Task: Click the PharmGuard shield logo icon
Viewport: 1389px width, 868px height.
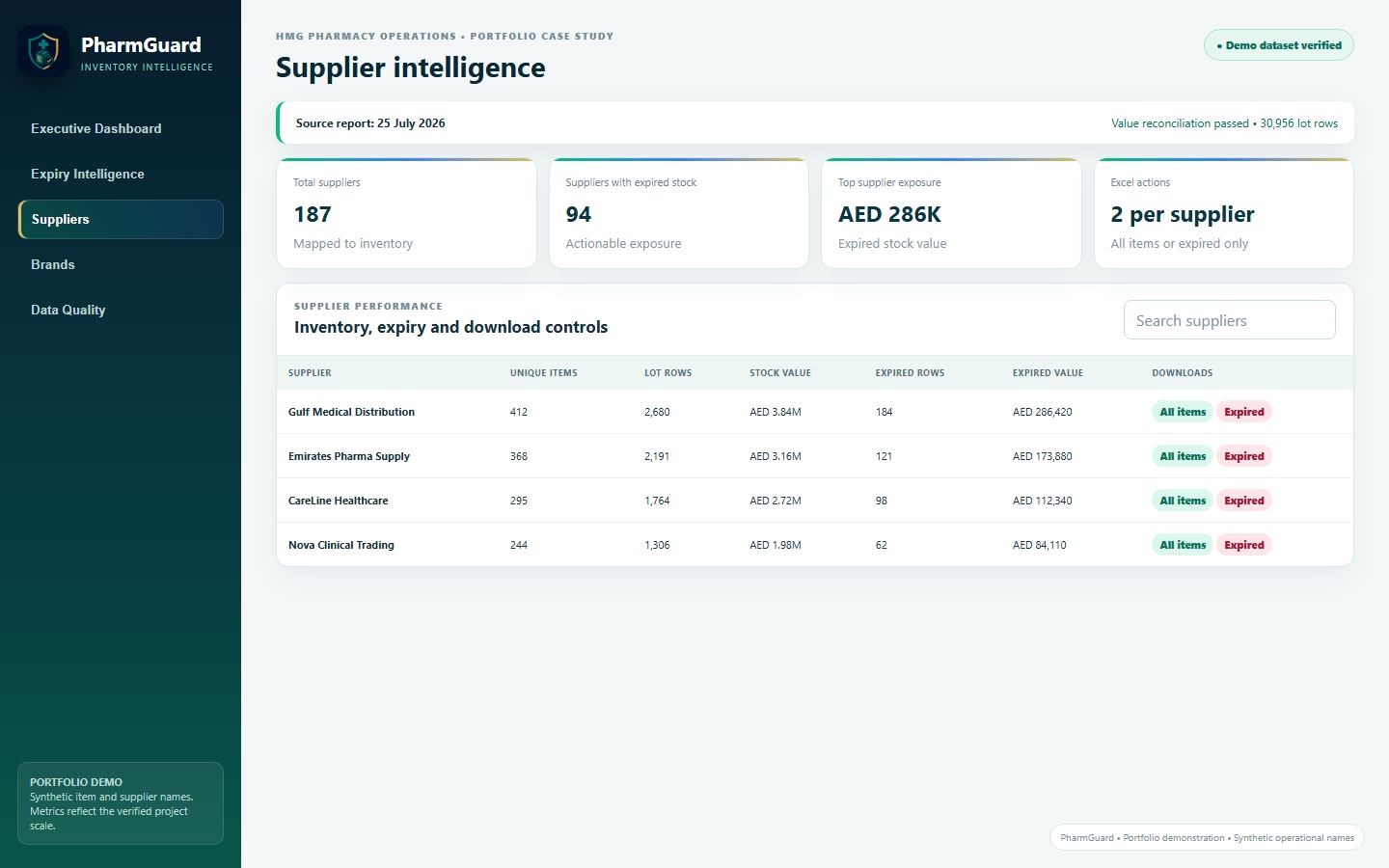Action: pyautogui.click(x=43, y=50)
